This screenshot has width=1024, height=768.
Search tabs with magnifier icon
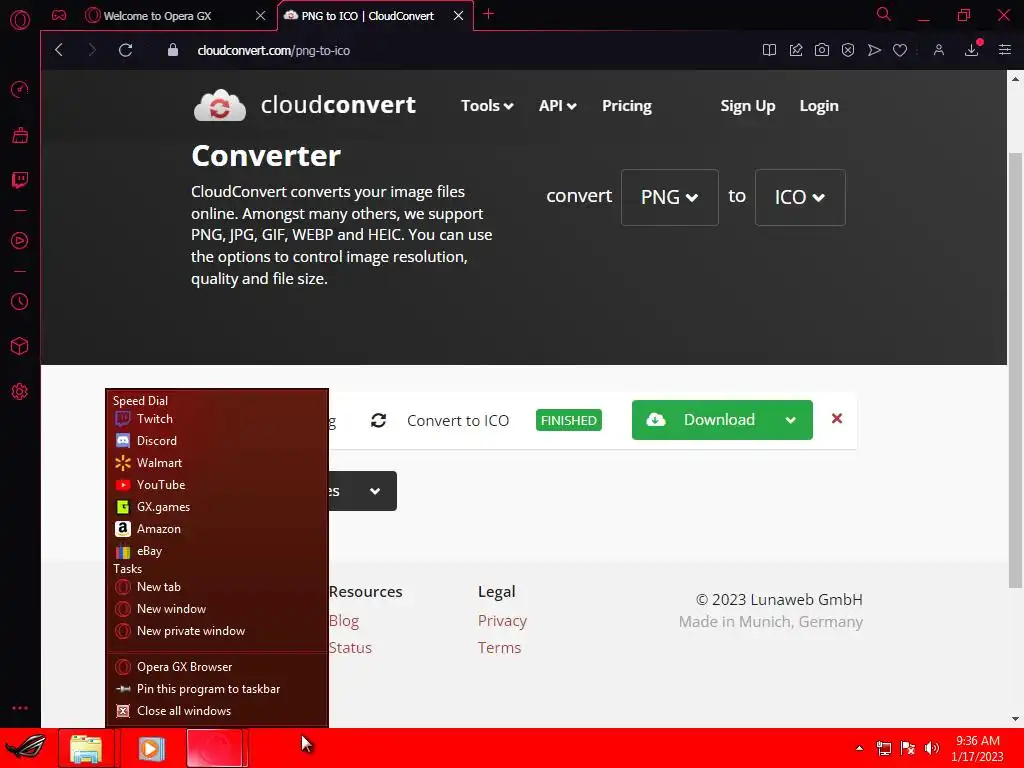tap(884, 14)
